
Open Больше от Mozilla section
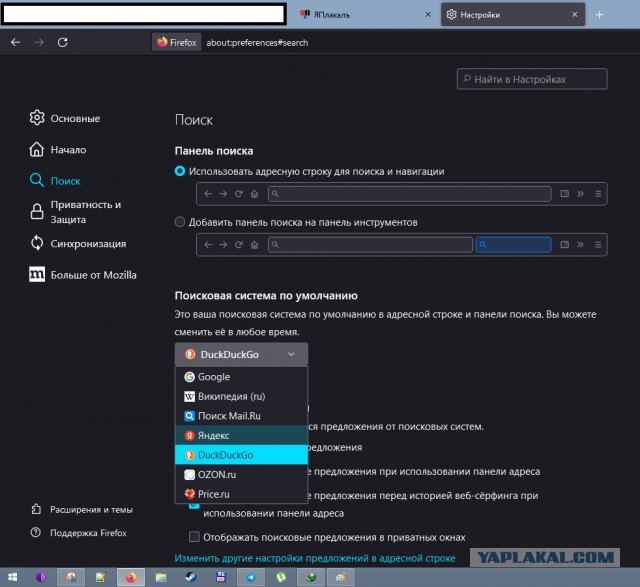(x=83, y=275)
